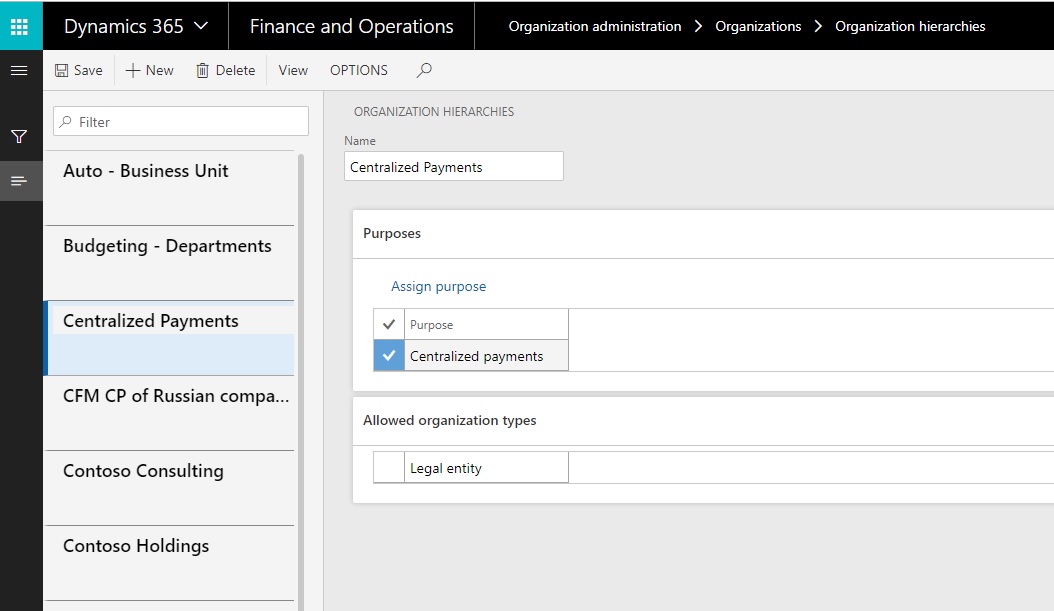Viewport: 1054px width, 611px height.
Task: Click the New plus icon
Action: 133,70
